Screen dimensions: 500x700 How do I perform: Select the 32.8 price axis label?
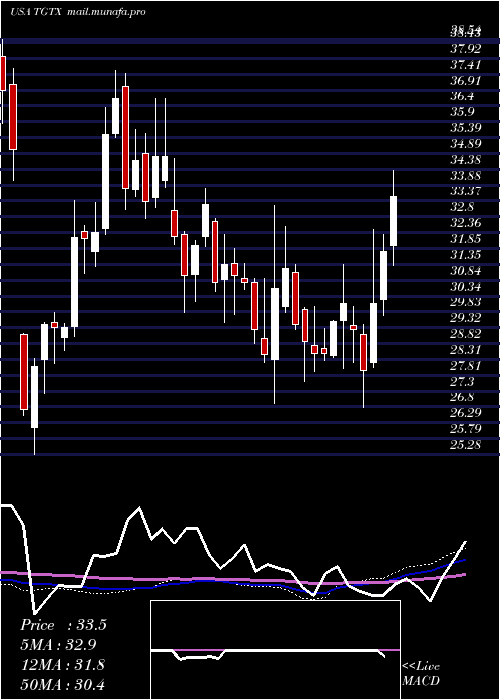click(x=463, y=207)
